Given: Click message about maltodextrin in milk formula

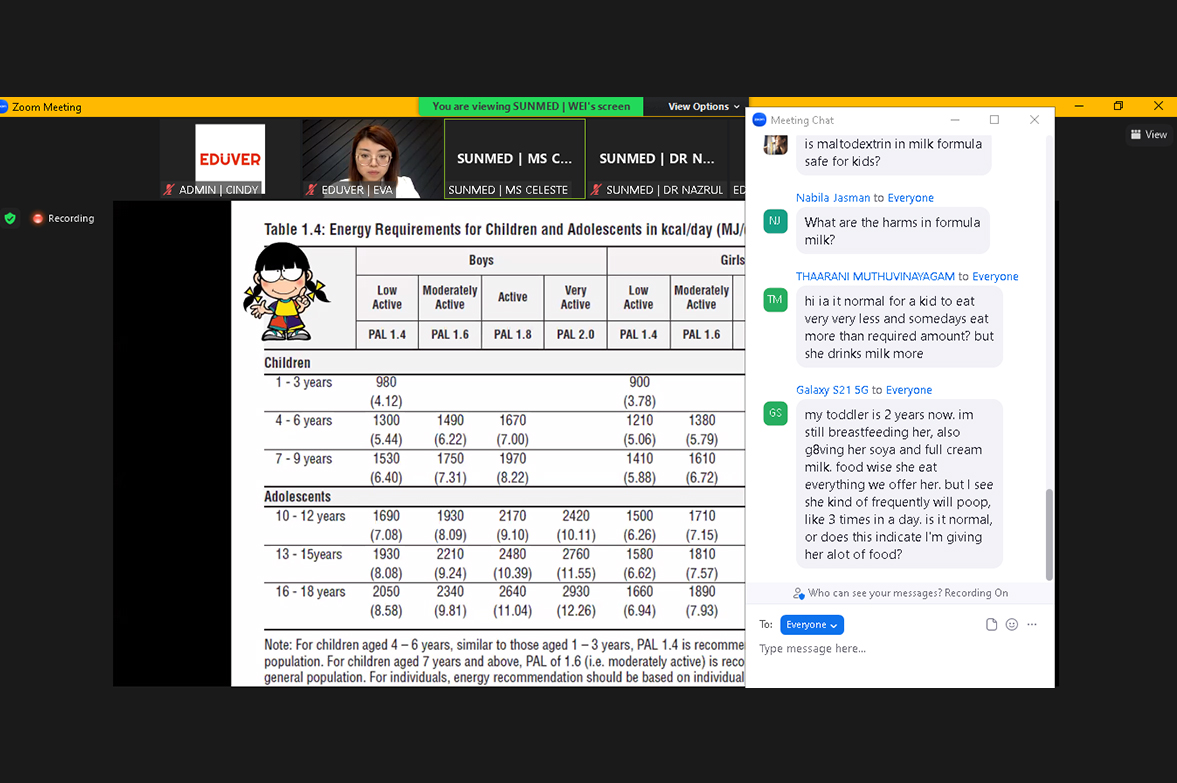Looking at the screenshot, I should [893, 153].
